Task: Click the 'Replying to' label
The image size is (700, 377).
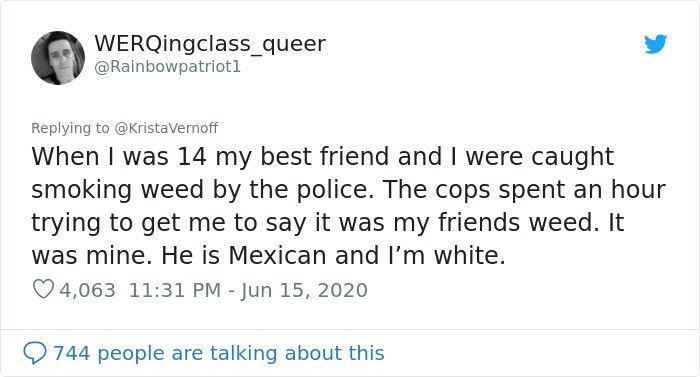Action: 70,128
